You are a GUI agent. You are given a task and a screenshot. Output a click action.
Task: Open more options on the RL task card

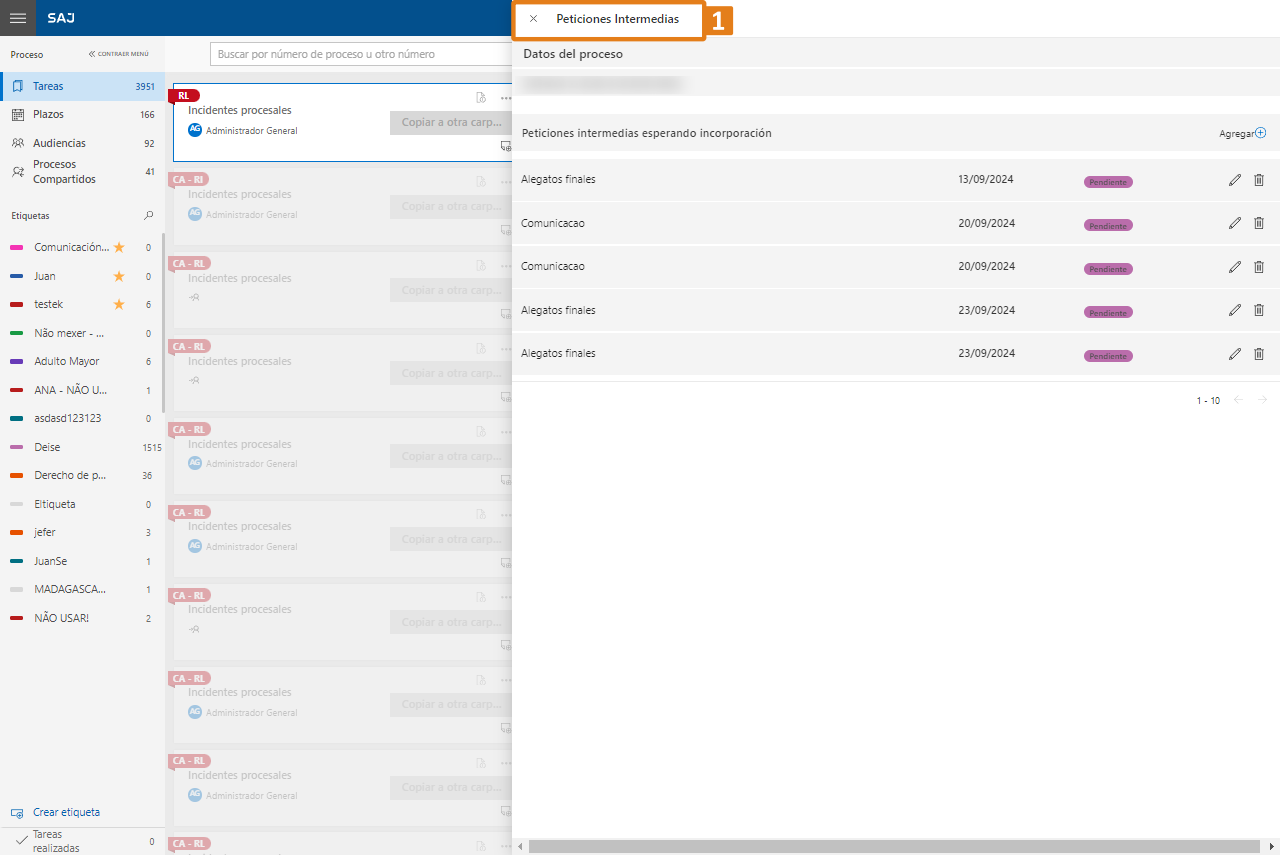506,98
